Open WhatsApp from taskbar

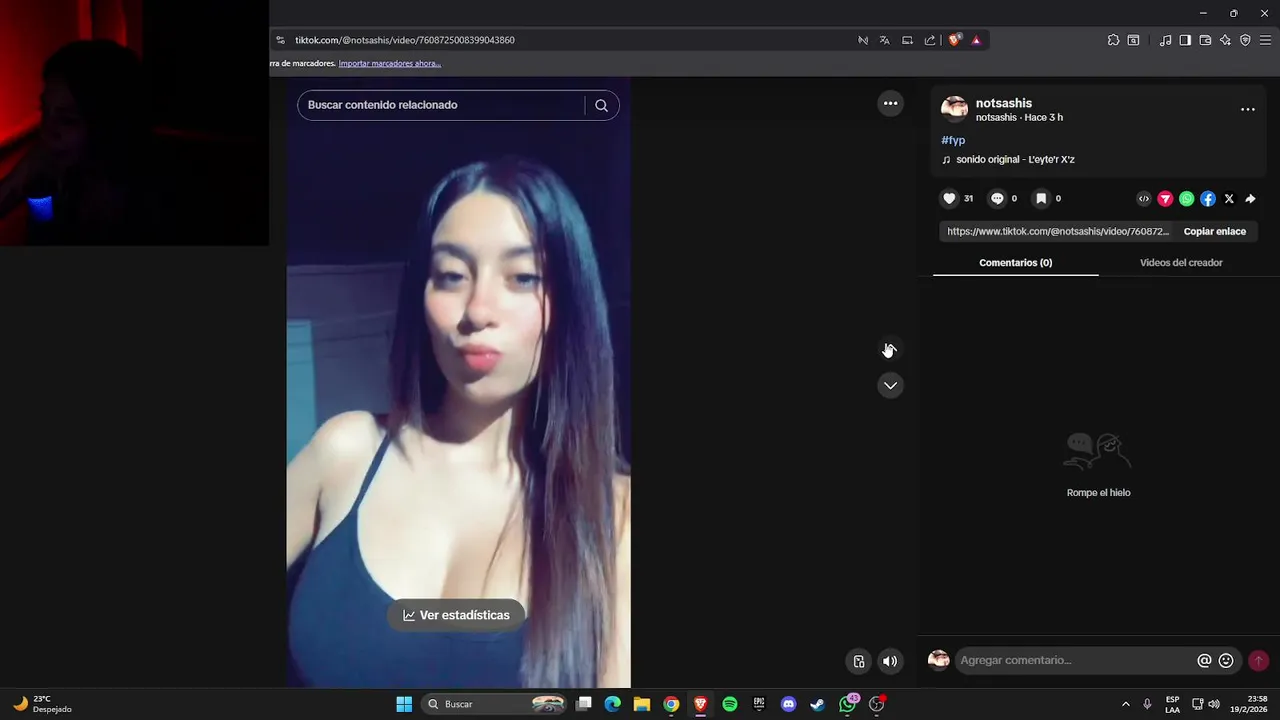click(x=848, y=704)
